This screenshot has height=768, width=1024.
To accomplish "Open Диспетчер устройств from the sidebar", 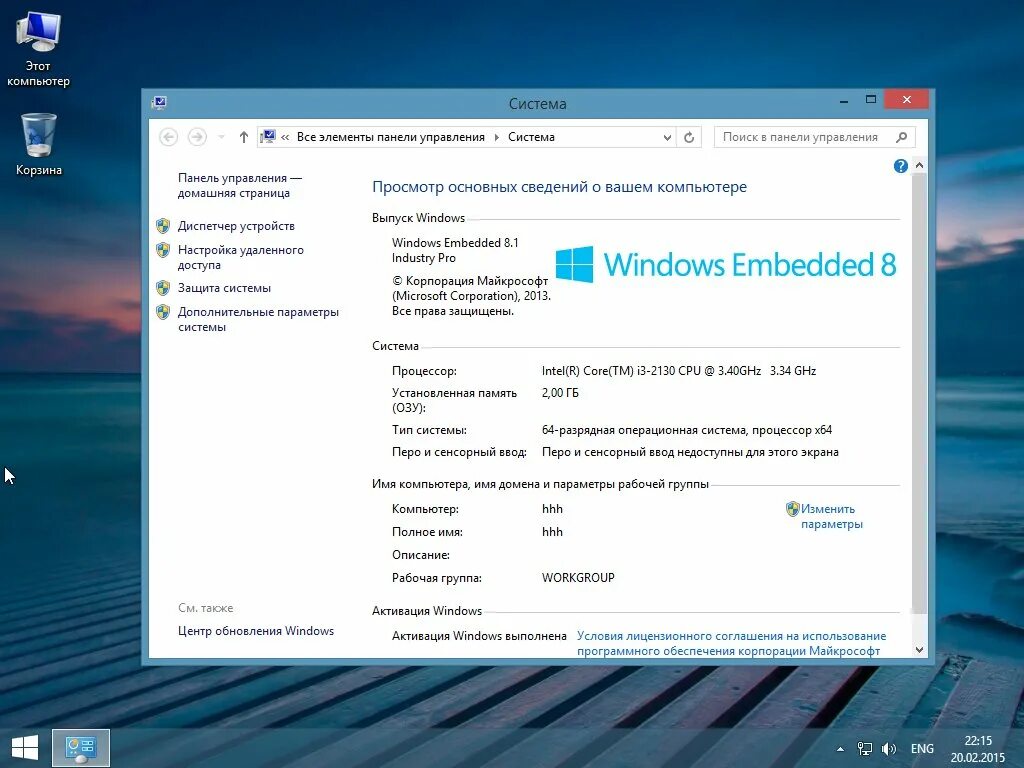I will click(234, 226).
